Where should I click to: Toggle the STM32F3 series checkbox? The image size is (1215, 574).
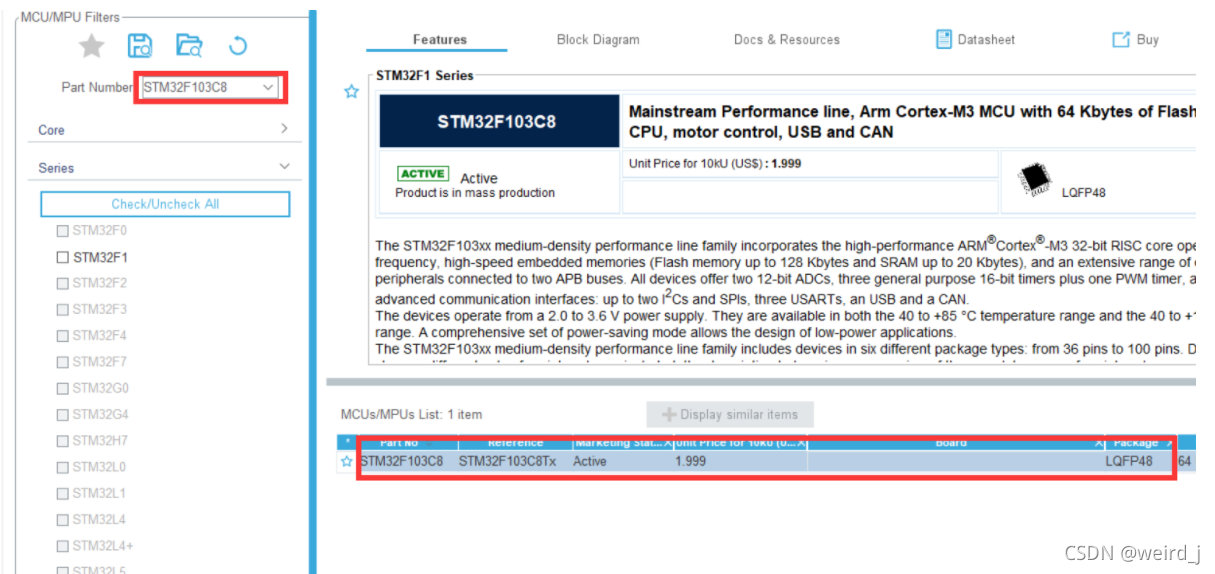tap(63, 309)
